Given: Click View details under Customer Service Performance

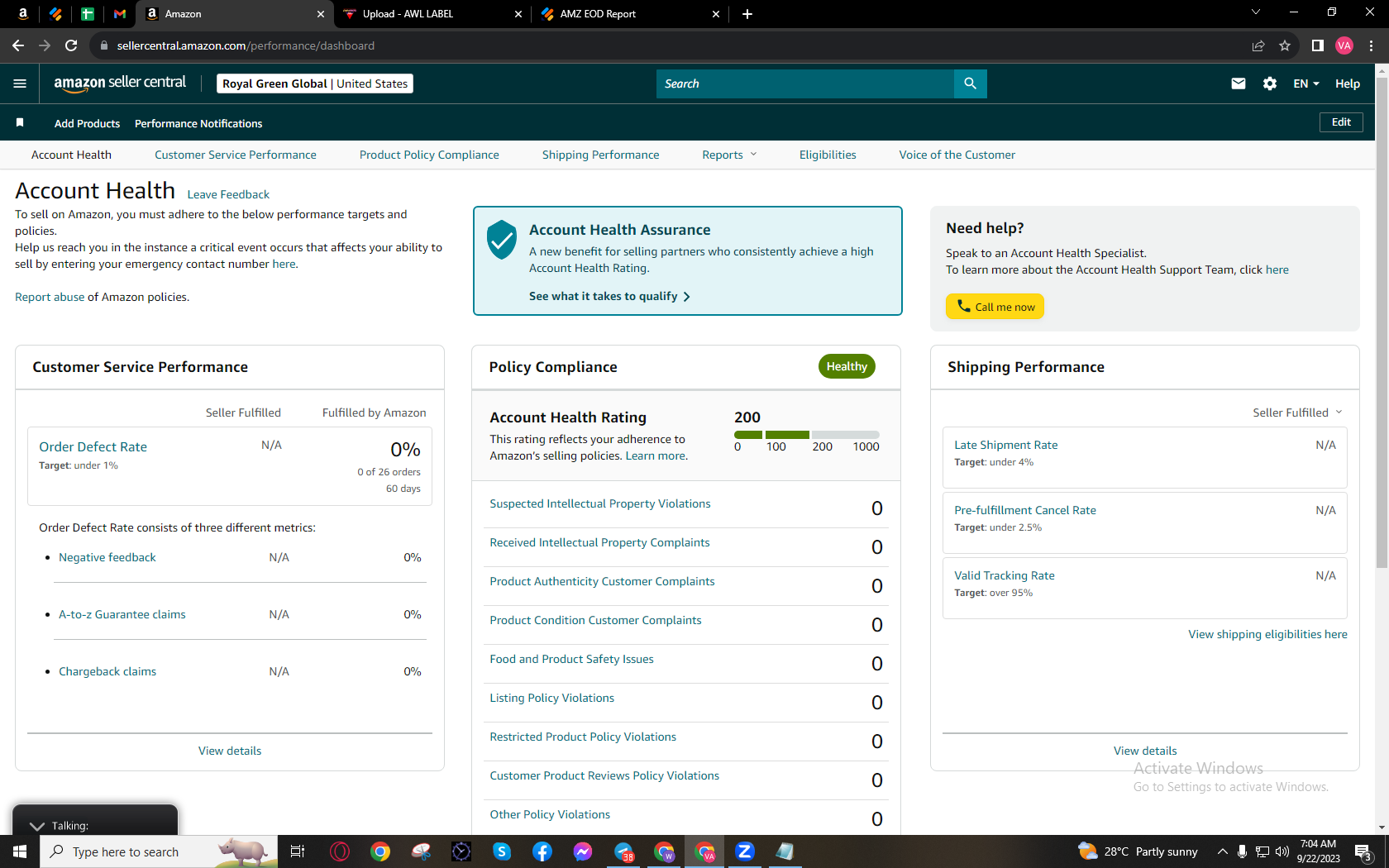Looking at the screenshot, I should [230, 751].
